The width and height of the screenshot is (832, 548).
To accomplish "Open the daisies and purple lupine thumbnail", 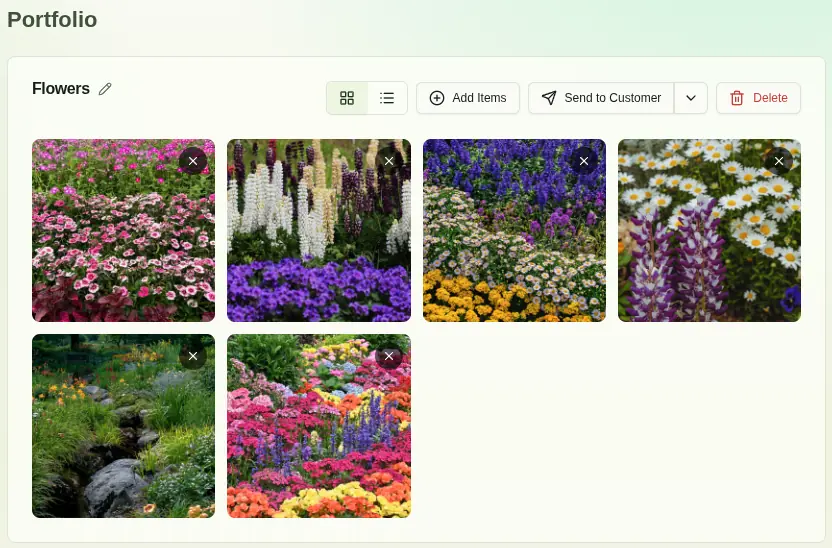I will coord(709,231).
